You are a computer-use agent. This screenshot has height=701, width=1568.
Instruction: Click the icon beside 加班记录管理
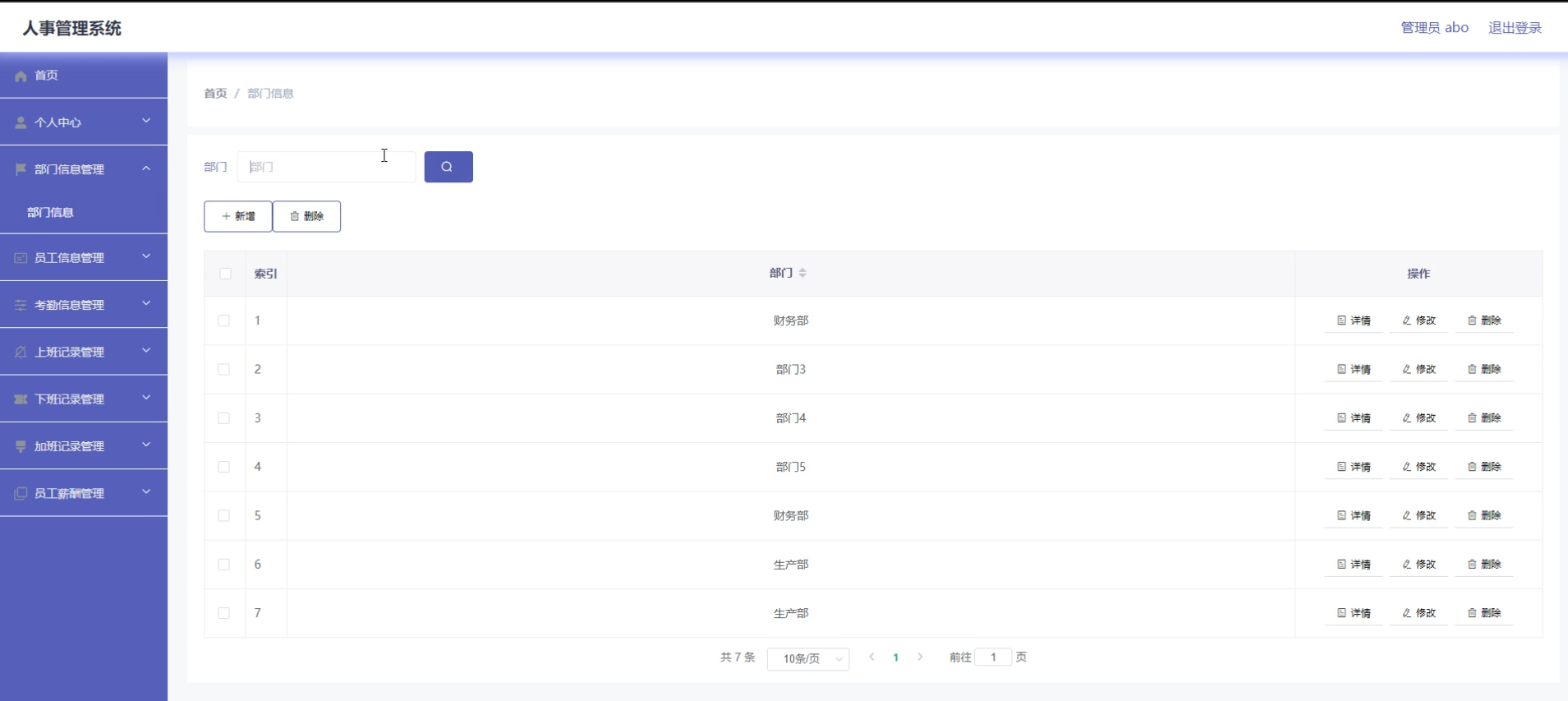(21, 446)
